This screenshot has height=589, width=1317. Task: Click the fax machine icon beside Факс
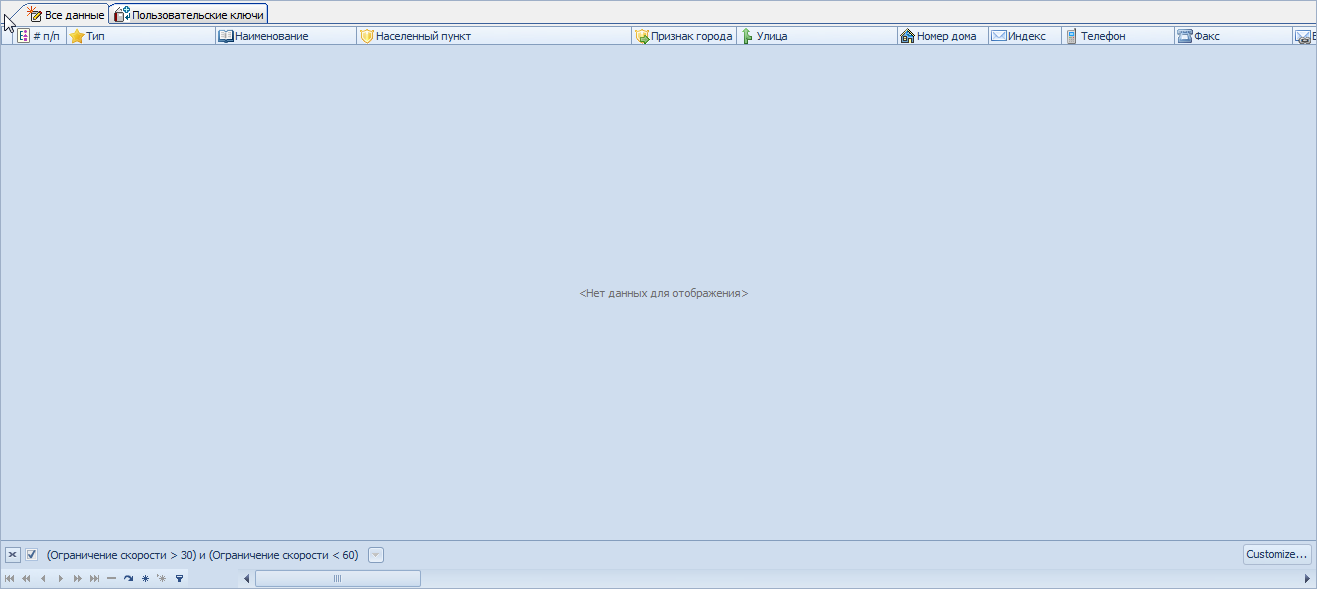click(1184, 36)
